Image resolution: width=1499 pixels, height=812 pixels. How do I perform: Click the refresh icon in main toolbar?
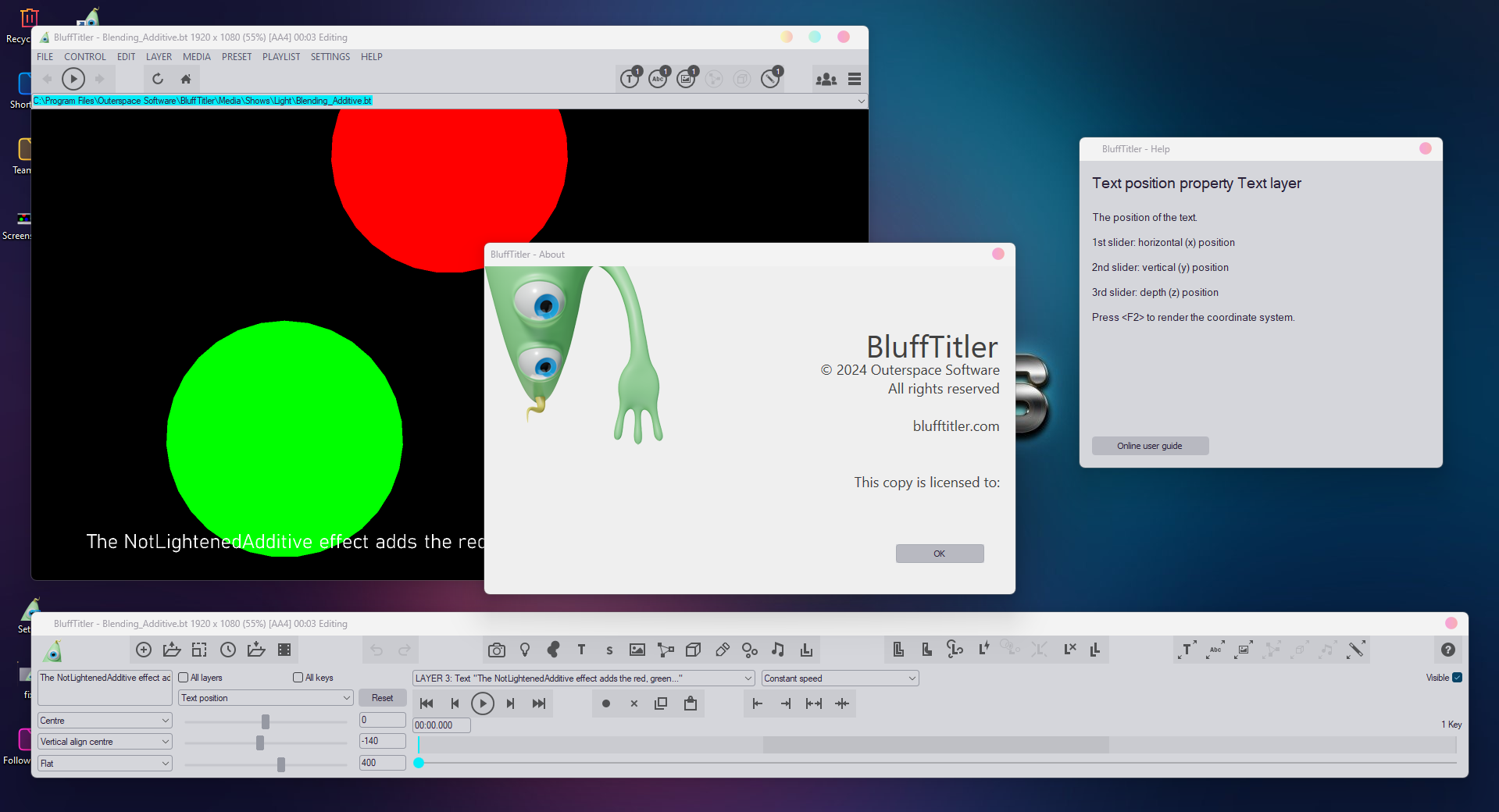tap(158, 79)
